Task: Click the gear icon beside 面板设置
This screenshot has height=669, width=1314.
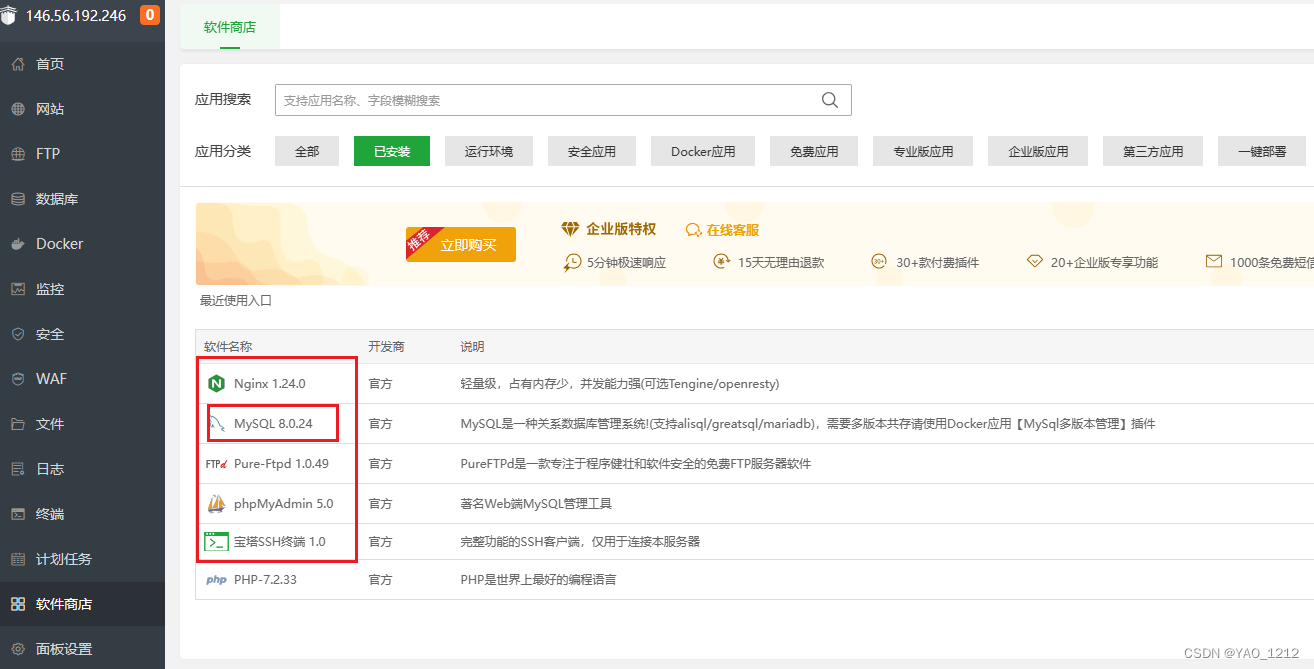Action: click(x=18, y=649)
